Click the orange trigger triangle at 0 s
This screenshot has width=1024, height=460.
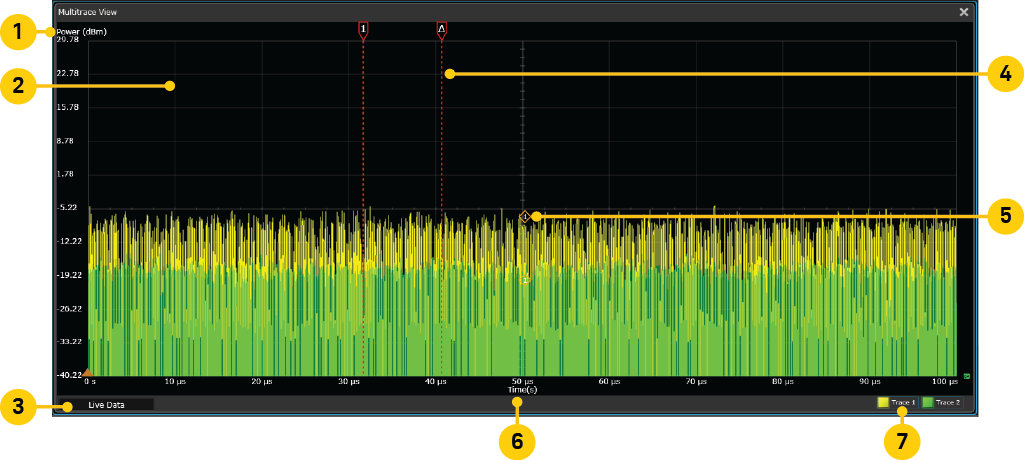tap(87, 372)
